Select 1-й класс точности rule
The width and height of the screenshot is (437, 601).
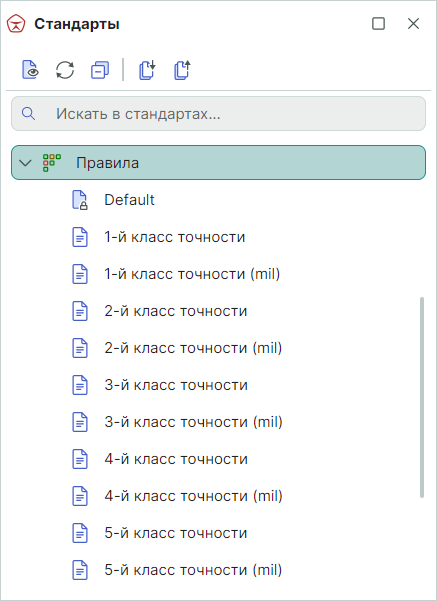[x=174, y=237]
